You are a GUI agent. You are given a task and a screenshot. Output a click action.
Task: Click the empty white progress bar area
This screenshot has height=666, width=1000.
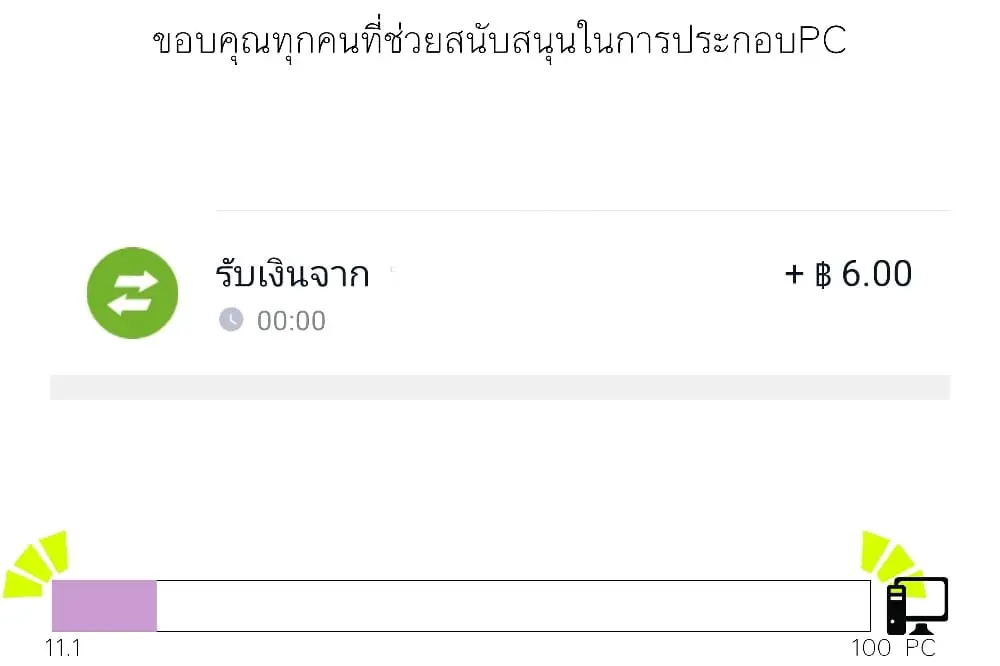[x=512, y=606]
